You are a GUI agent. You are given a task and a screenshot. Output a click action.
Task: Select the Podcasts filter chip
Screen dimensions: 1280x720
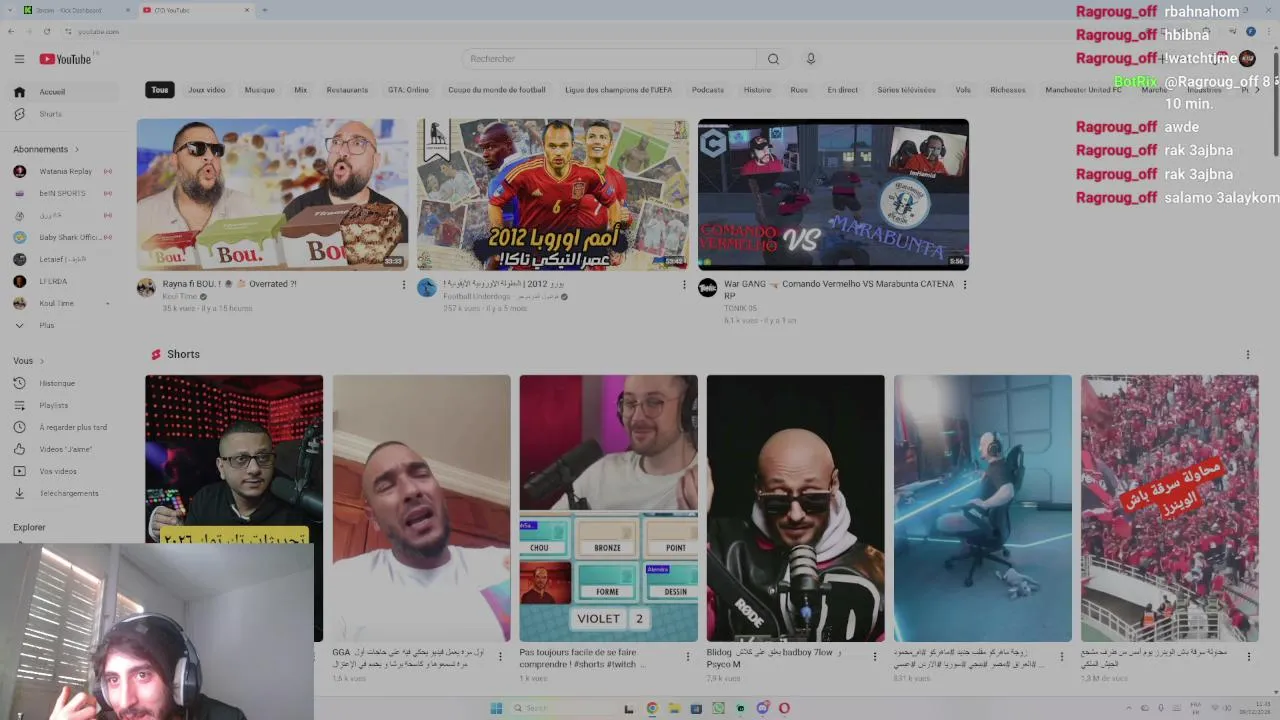point(708,90)
